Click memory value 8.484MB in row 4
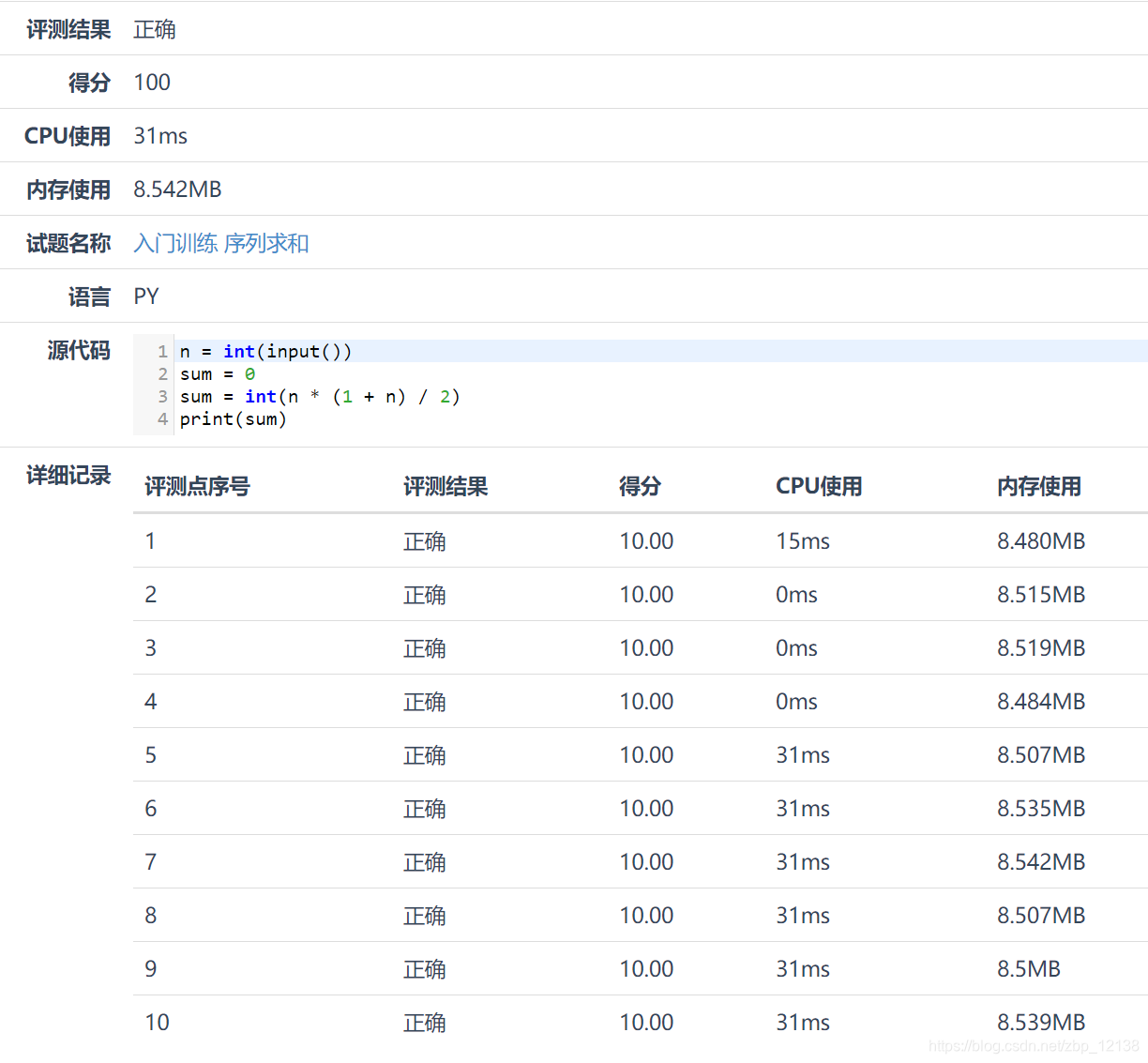This screenshot has width=1148, height=1063. point(1041,702)
